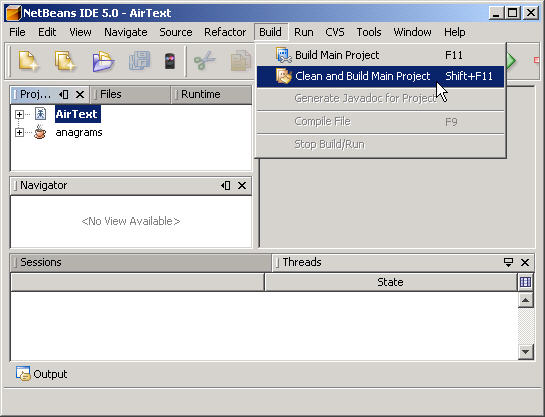This screenshot has height=417, width=545.
Task: Select the anagrams project label
Action: coord(79,132)
